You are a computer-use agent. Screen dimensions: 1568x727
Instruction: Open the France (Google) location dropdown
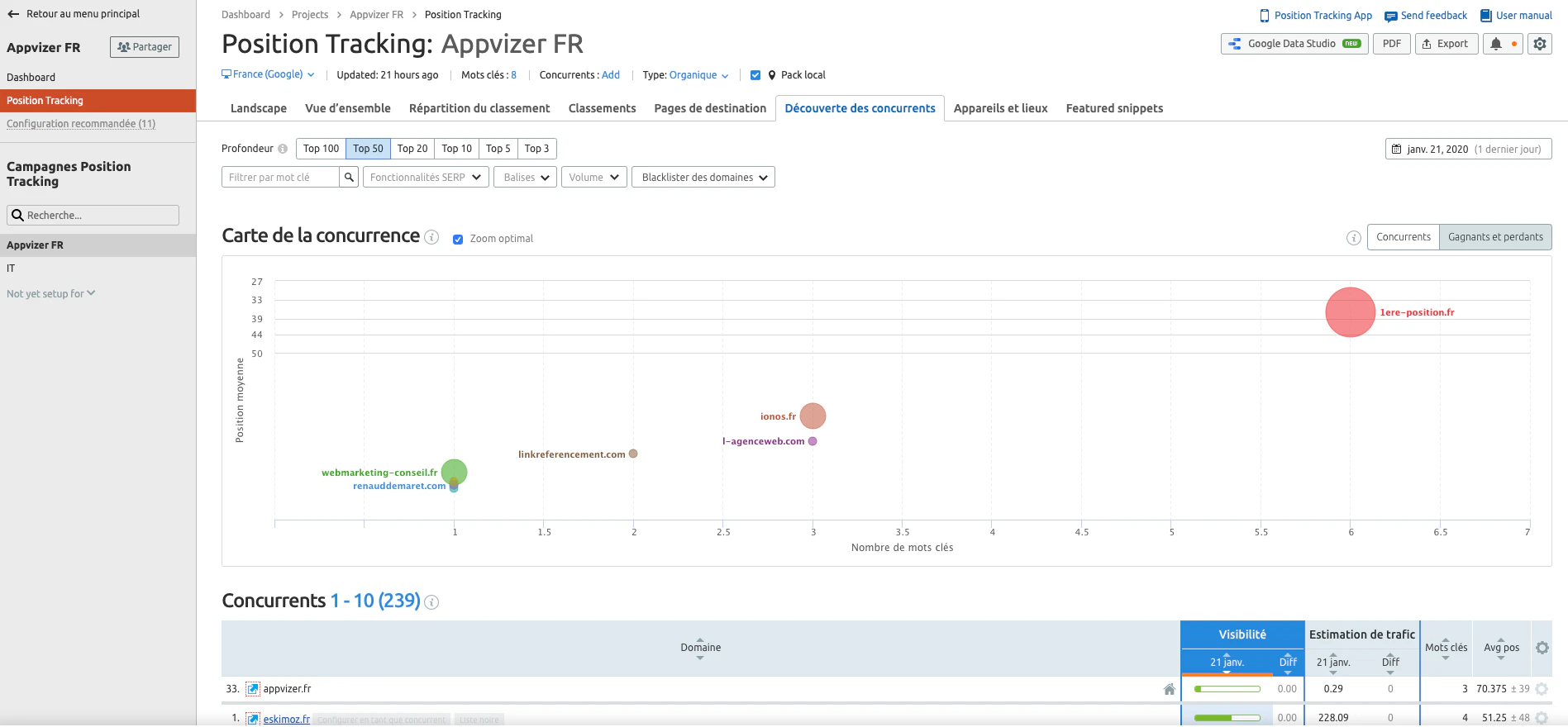click(x=268, y=74)
